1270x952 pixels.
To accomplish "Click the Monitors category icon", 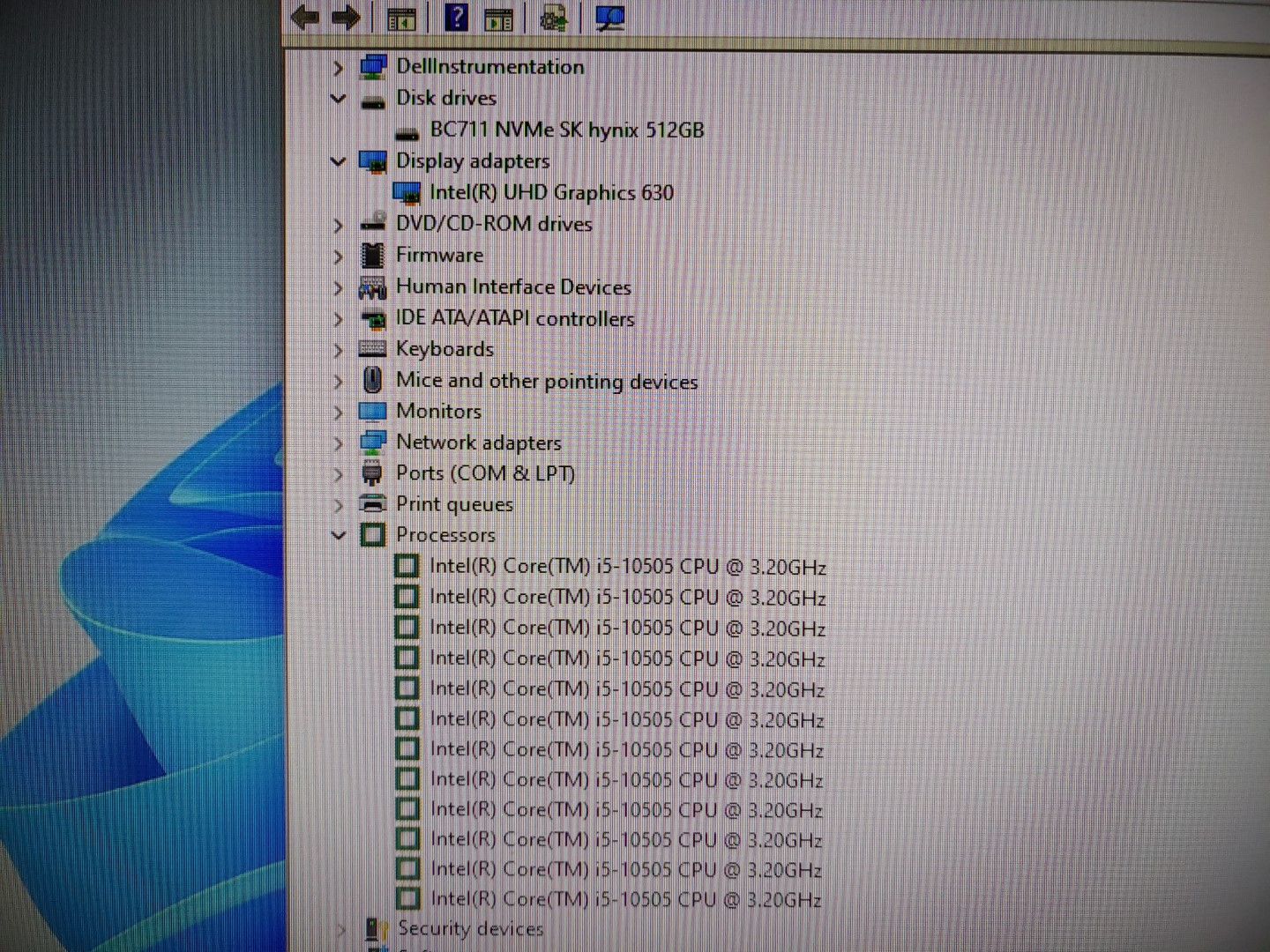I will (373, 412).
